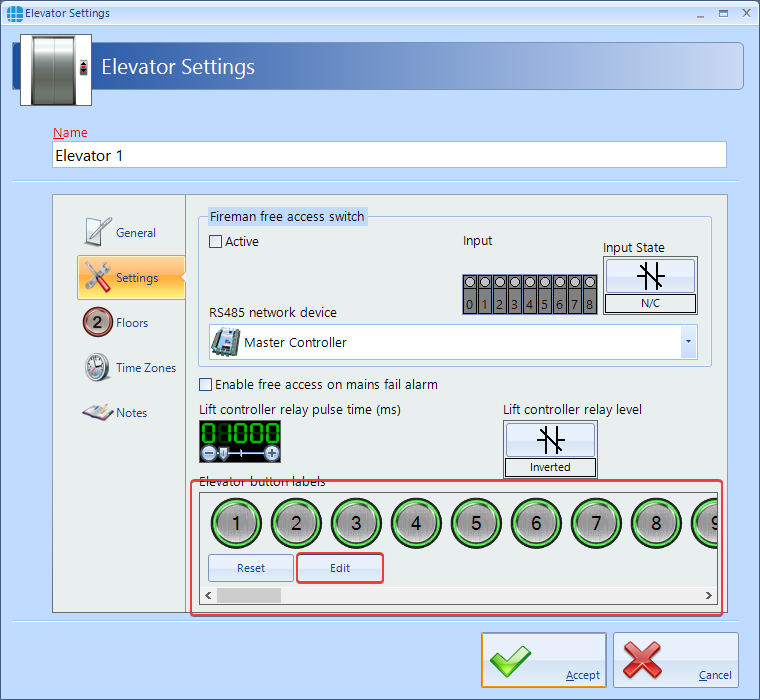Maximize the Elevator Settings window
The height and width of the screenshot is (700, 760).
point(723,14)
